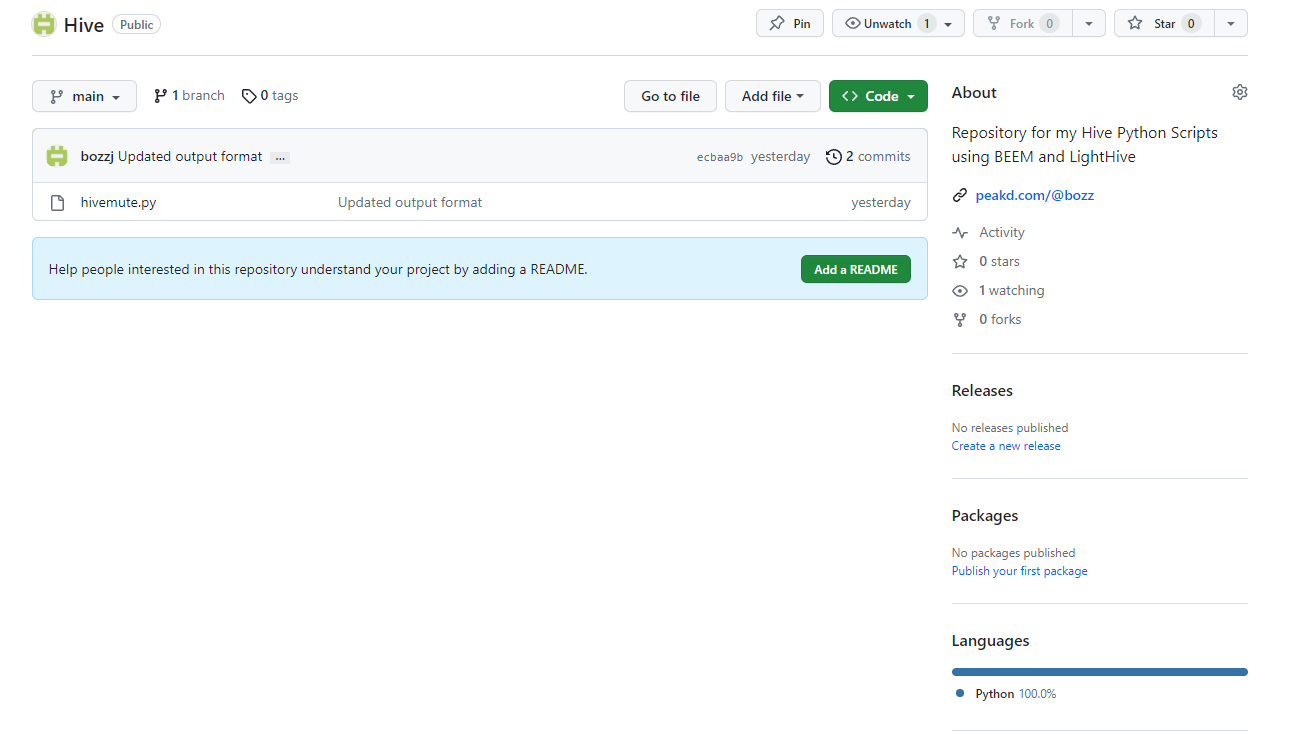
Task: View the 0 stars link
Action: pos(999,261)
